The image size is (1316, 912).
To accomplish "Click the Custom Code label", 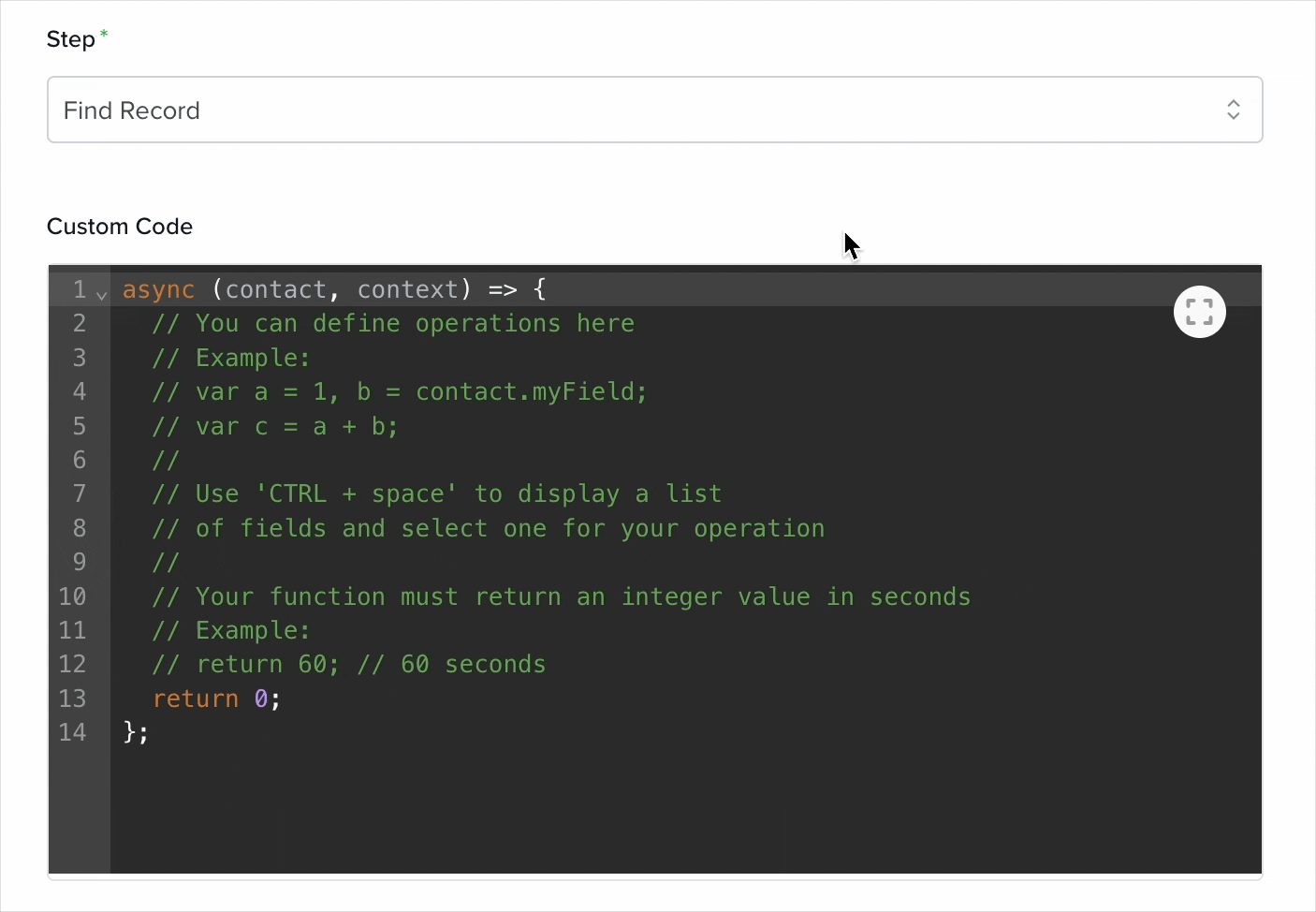I will [x=120, y=227].
